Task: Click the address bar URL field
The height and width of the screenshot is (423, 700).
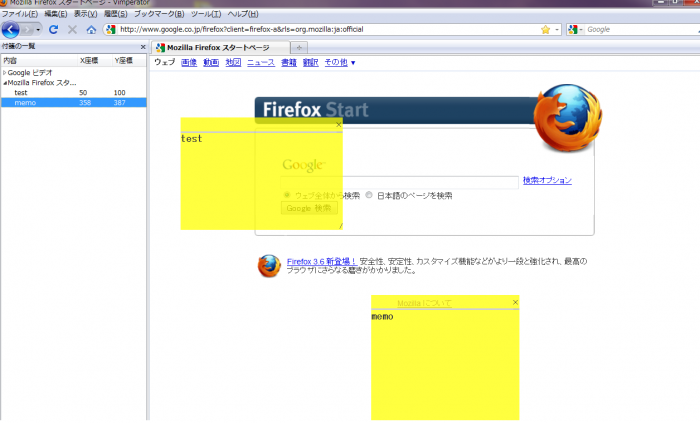Action: click(x=328, y=29)
